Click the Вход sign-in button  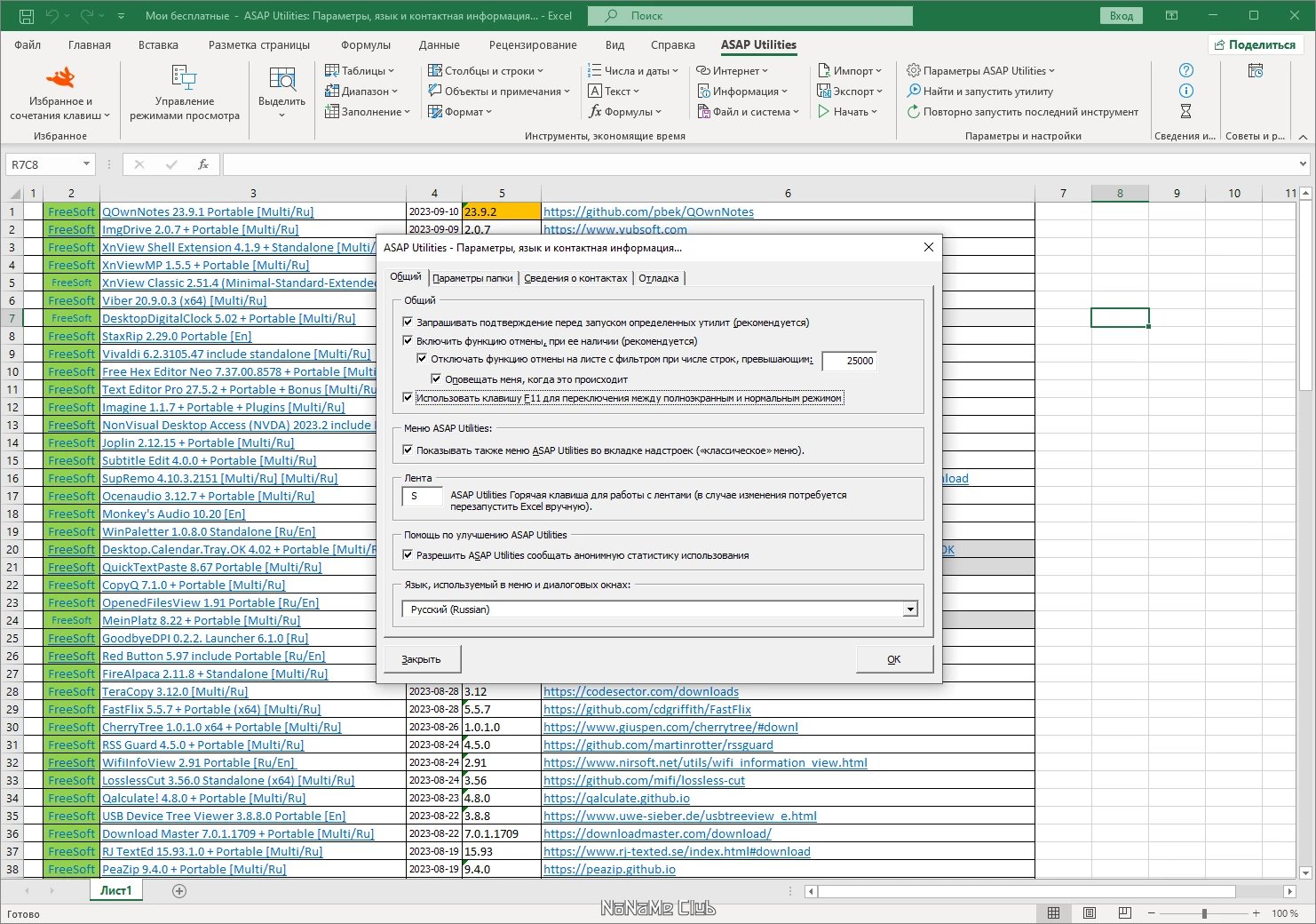pos(1122,16)
